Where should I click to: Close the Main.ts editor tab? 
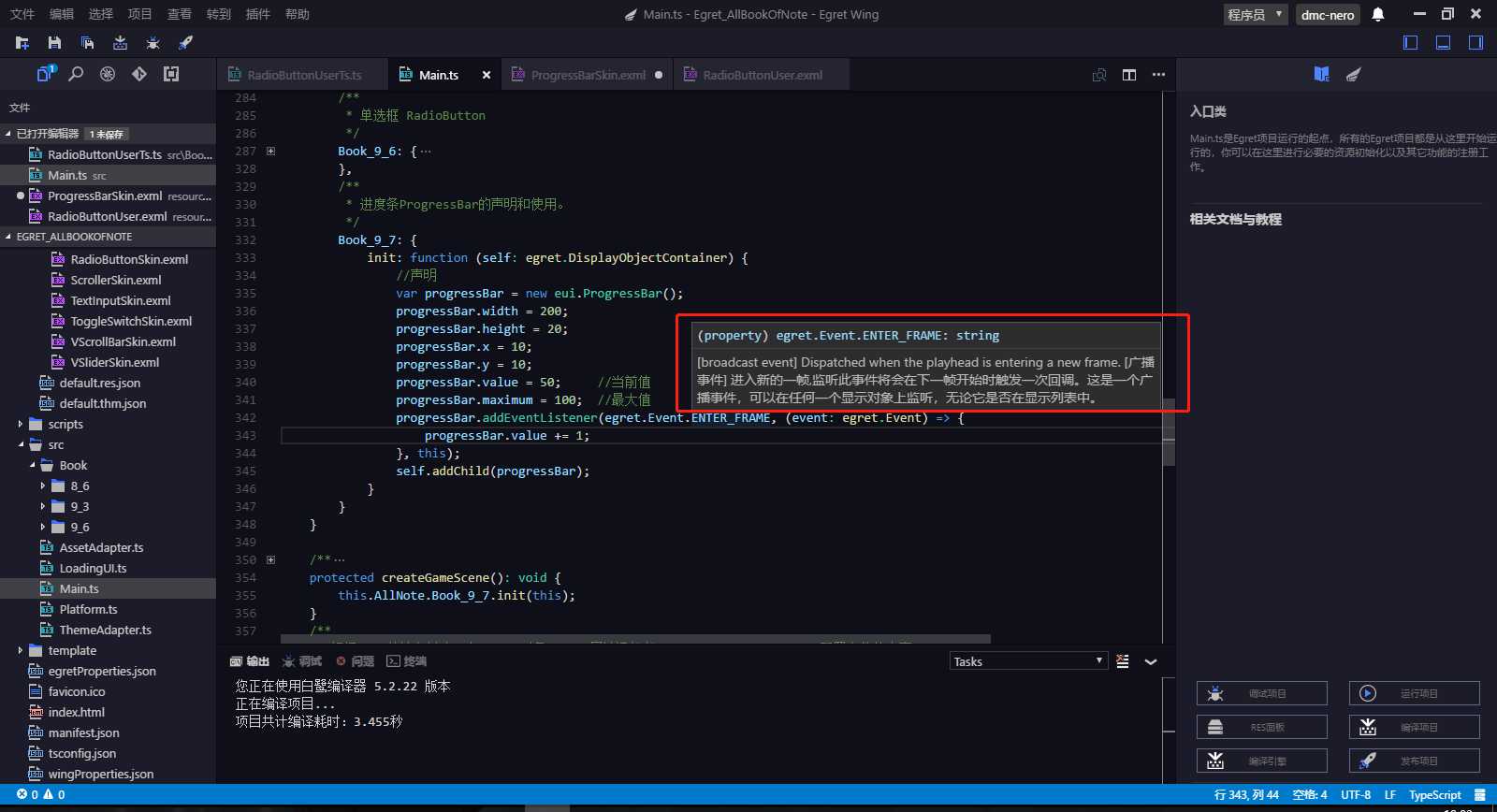(487, 75)
